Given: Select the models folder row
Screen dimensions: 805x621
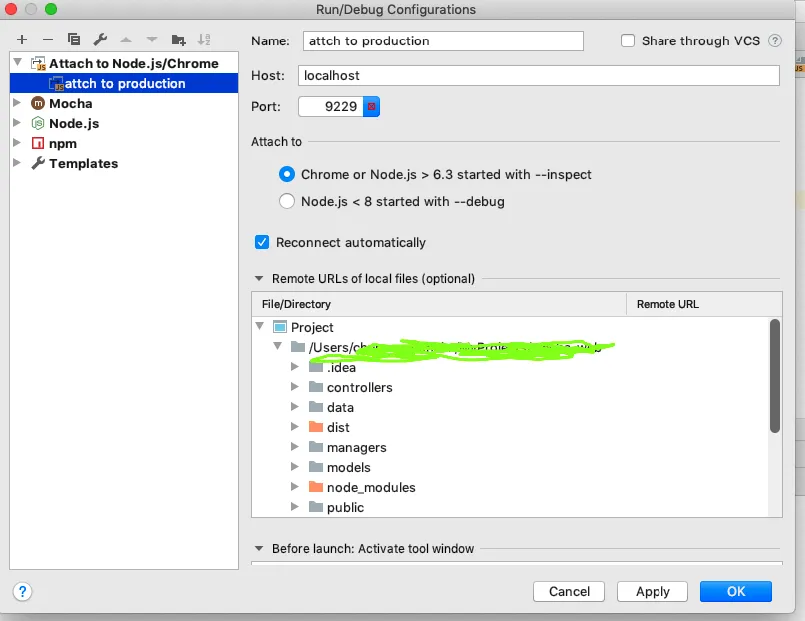Looking at the screenshot, I should [510, 467].
